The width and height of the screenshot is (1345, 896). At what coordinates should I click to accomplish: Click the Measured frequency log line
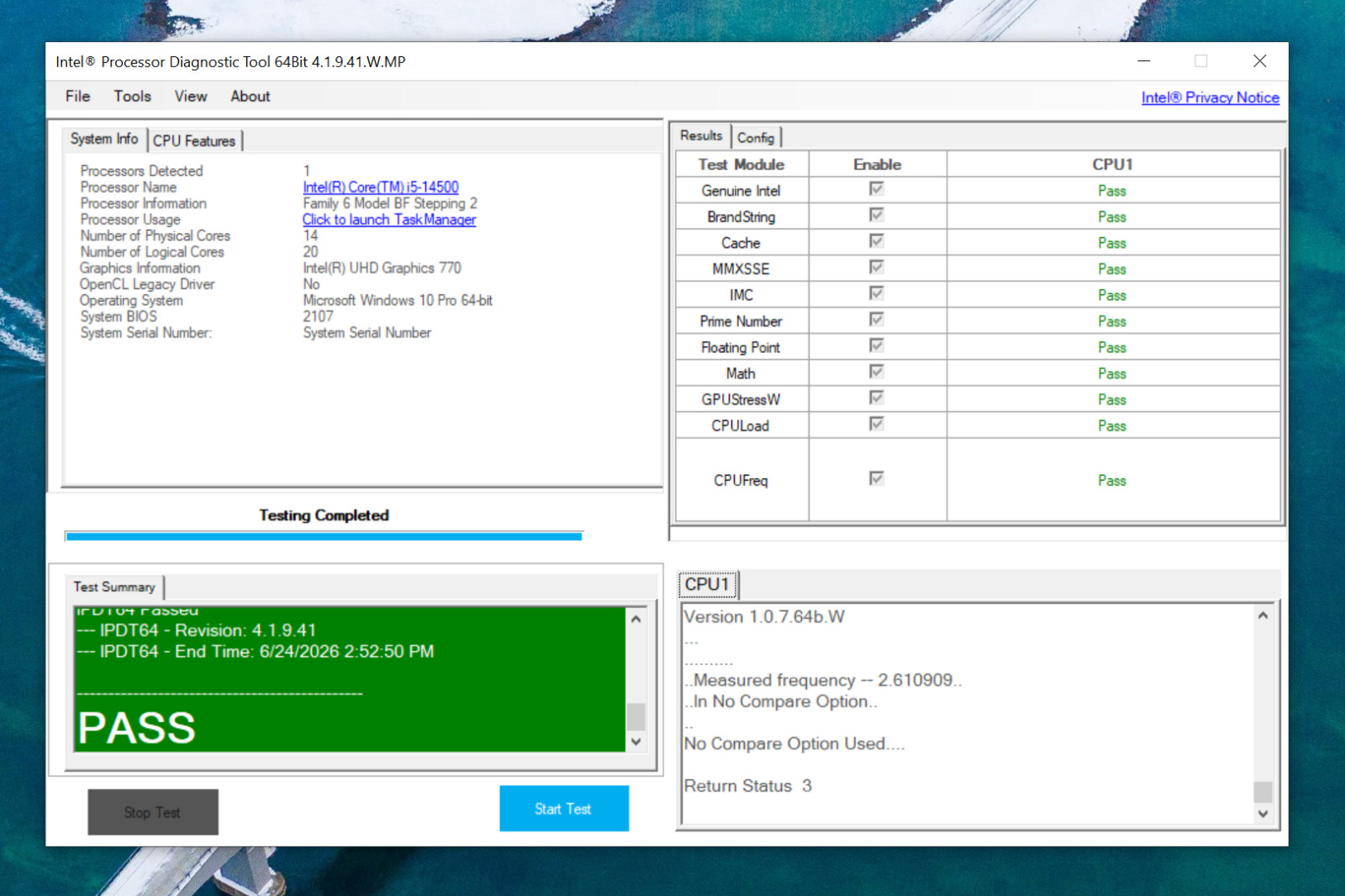coord(823,680)
